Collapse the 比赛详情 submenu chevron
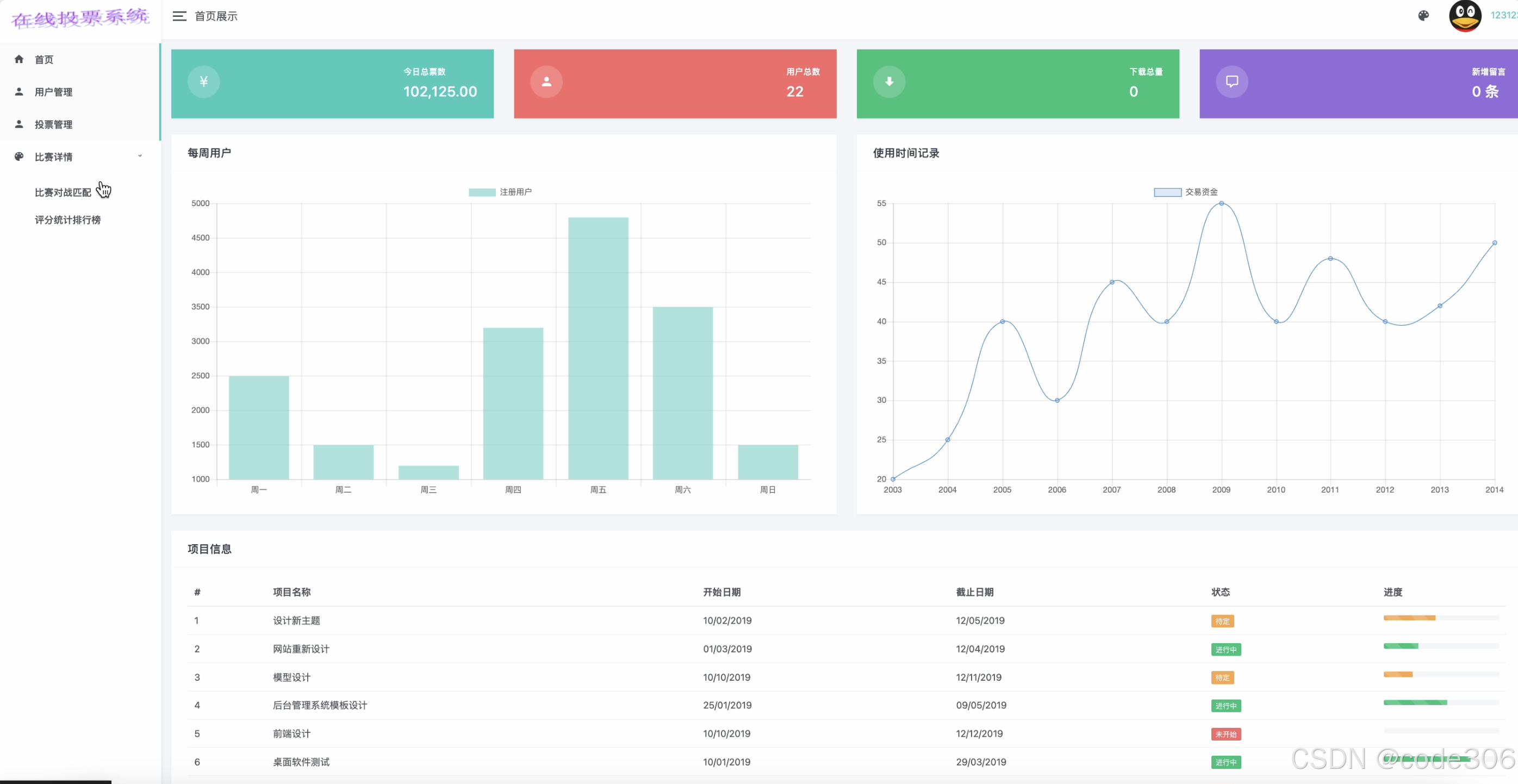 140,156
